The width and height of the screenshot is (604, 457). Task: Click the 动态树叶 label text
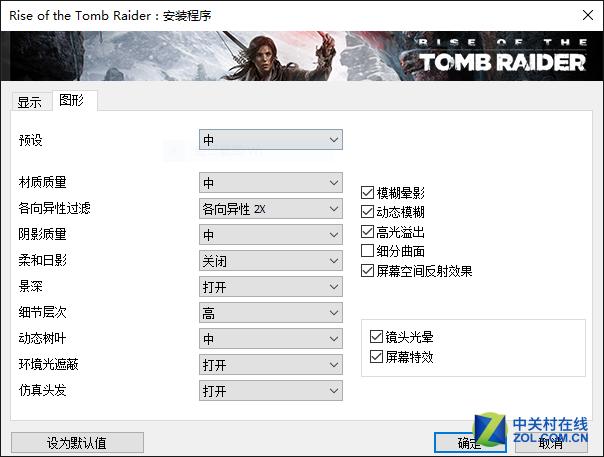42,338
